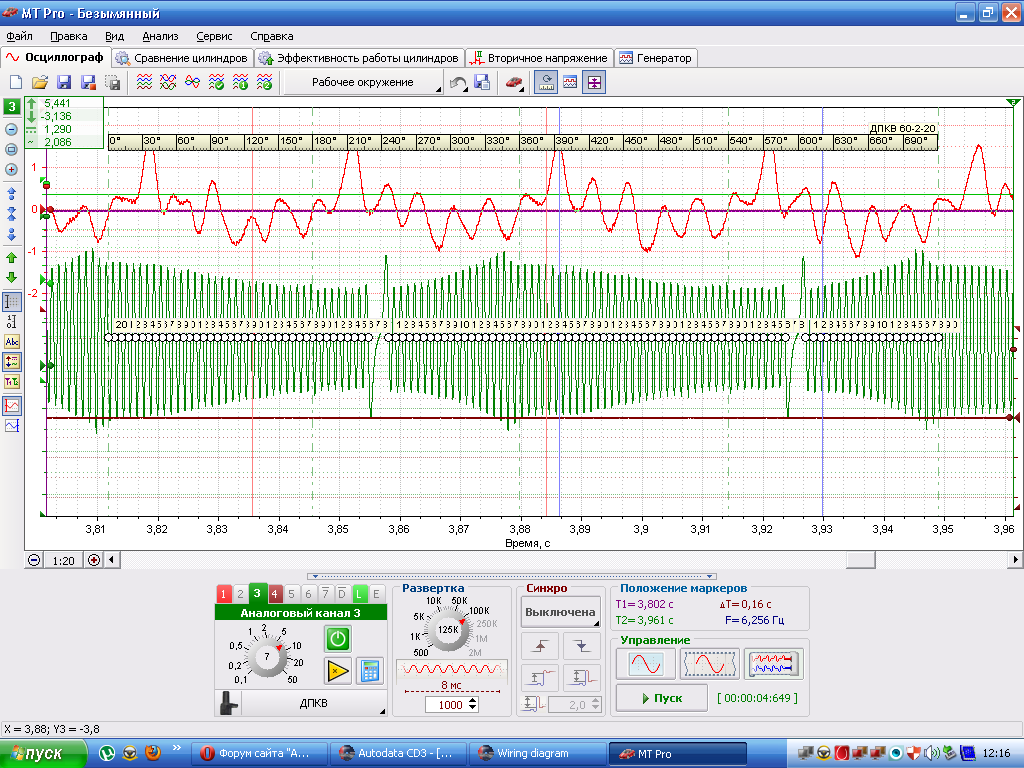Image resolution: width=1024 pixels, height=768 pixels.
Task: Open the Выключена sync mode dropdown
Action: pyautogui.click(x=560, y=613)
